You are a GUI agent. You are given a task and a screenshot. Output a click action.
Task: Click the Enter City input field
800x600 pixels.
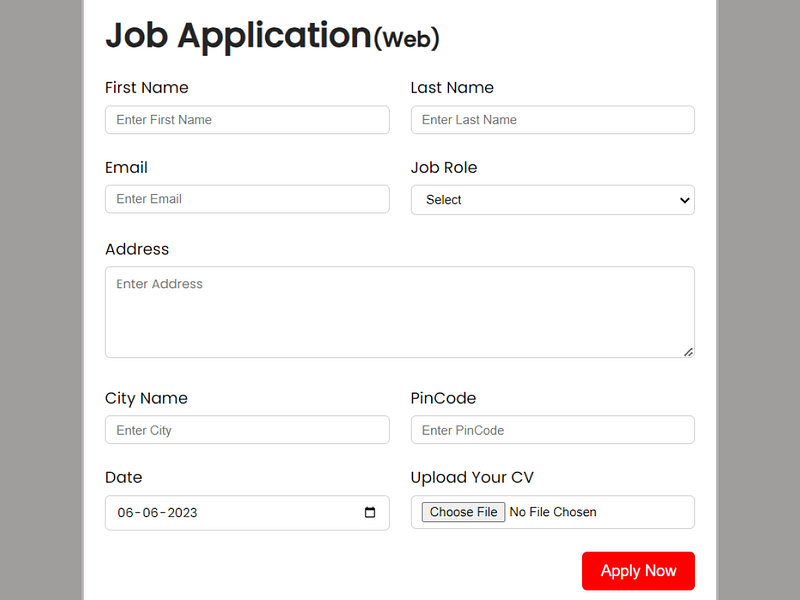click(247, 429)
